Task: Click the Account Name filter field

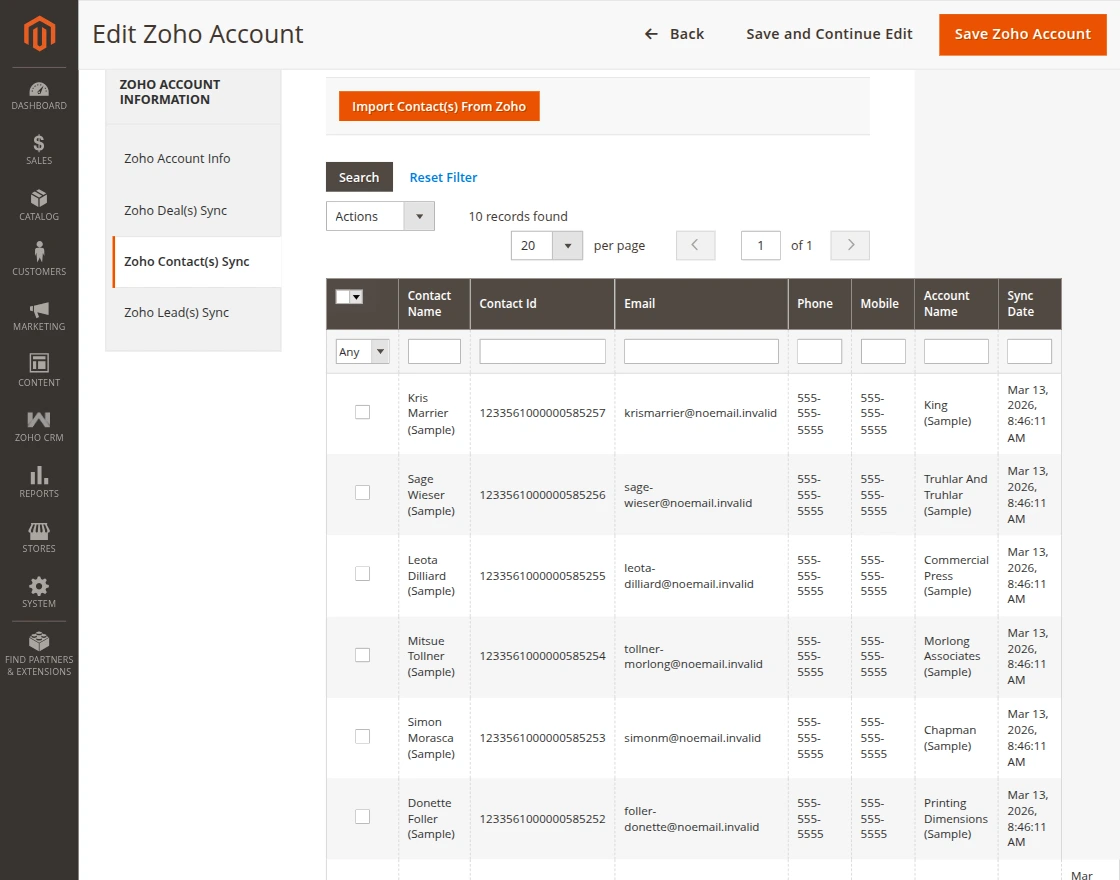Action: (x=956, y=351)
